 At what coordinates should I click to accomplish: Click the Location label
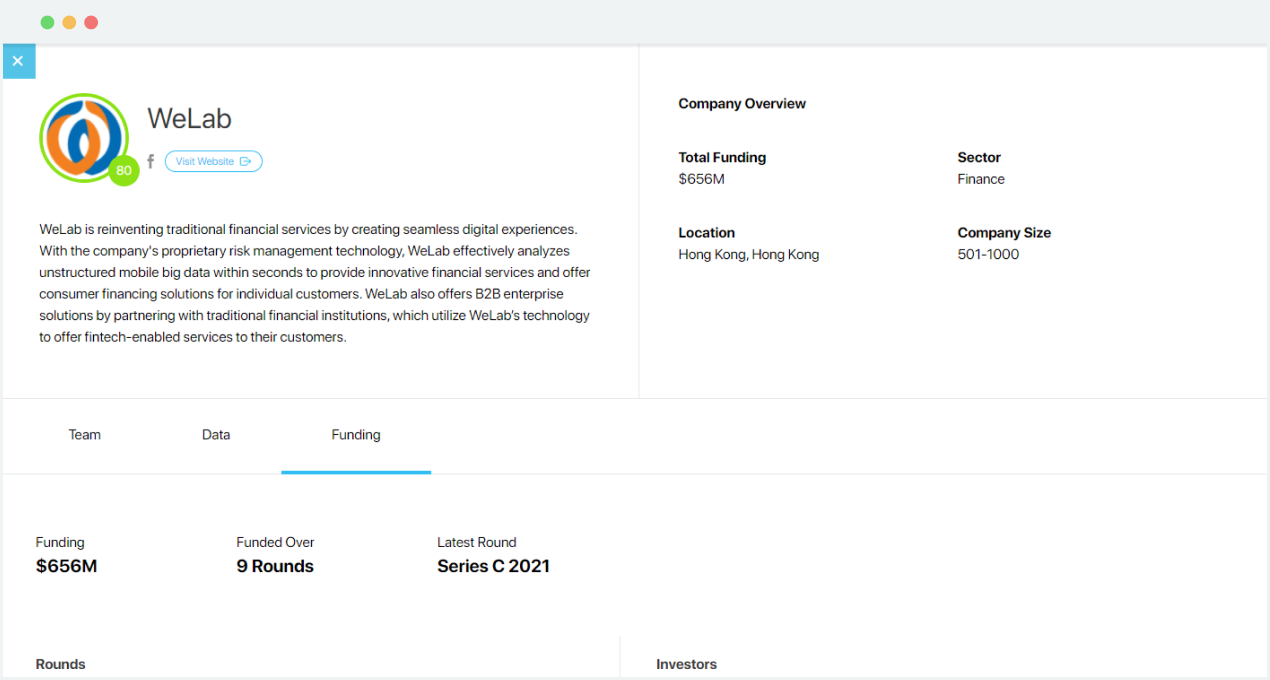[706, 232]
